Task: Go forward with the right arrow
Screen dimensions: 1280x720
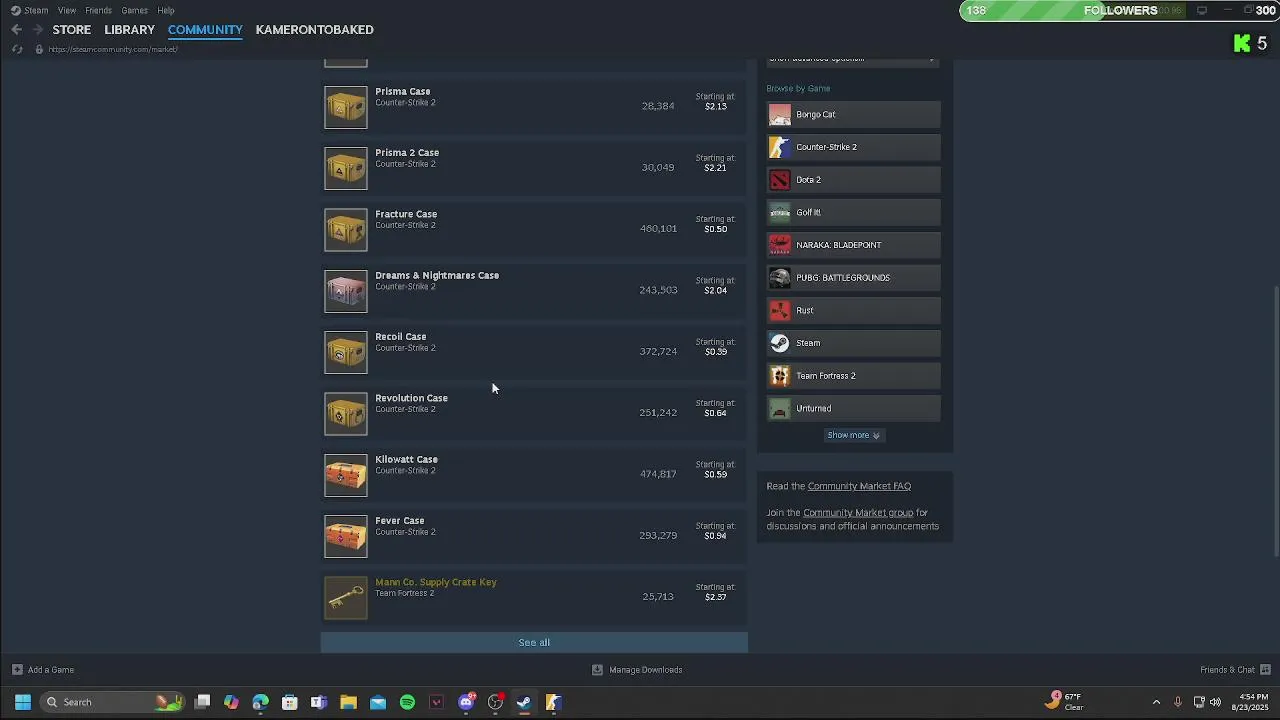Action: [x=36, y=30]
